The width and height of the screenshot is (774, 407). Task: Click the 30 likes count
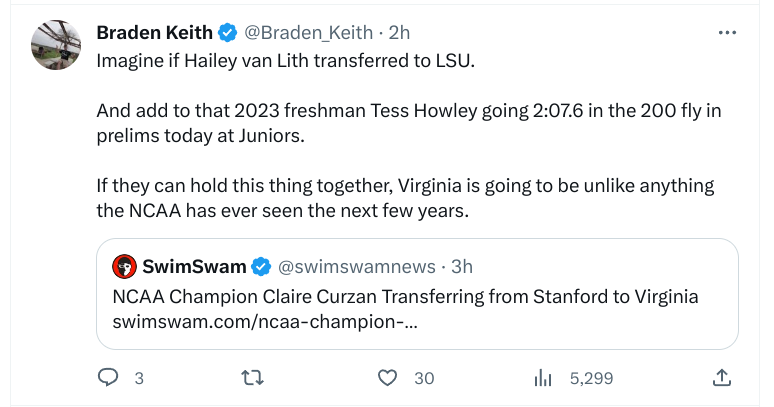coord(424,378)
